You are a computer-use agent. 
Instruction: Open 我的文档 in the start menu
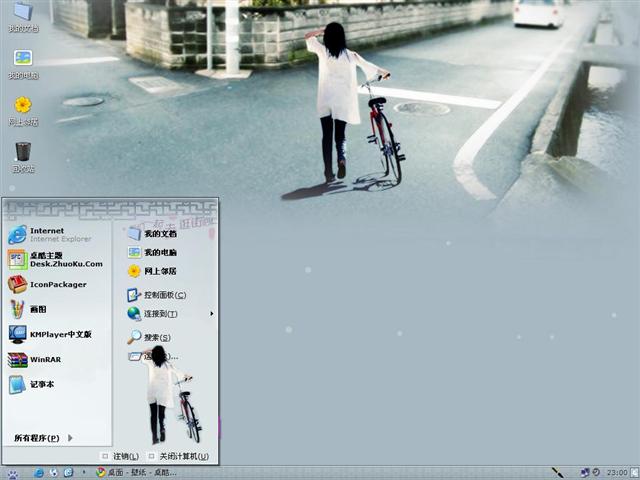tap(152, 233)
